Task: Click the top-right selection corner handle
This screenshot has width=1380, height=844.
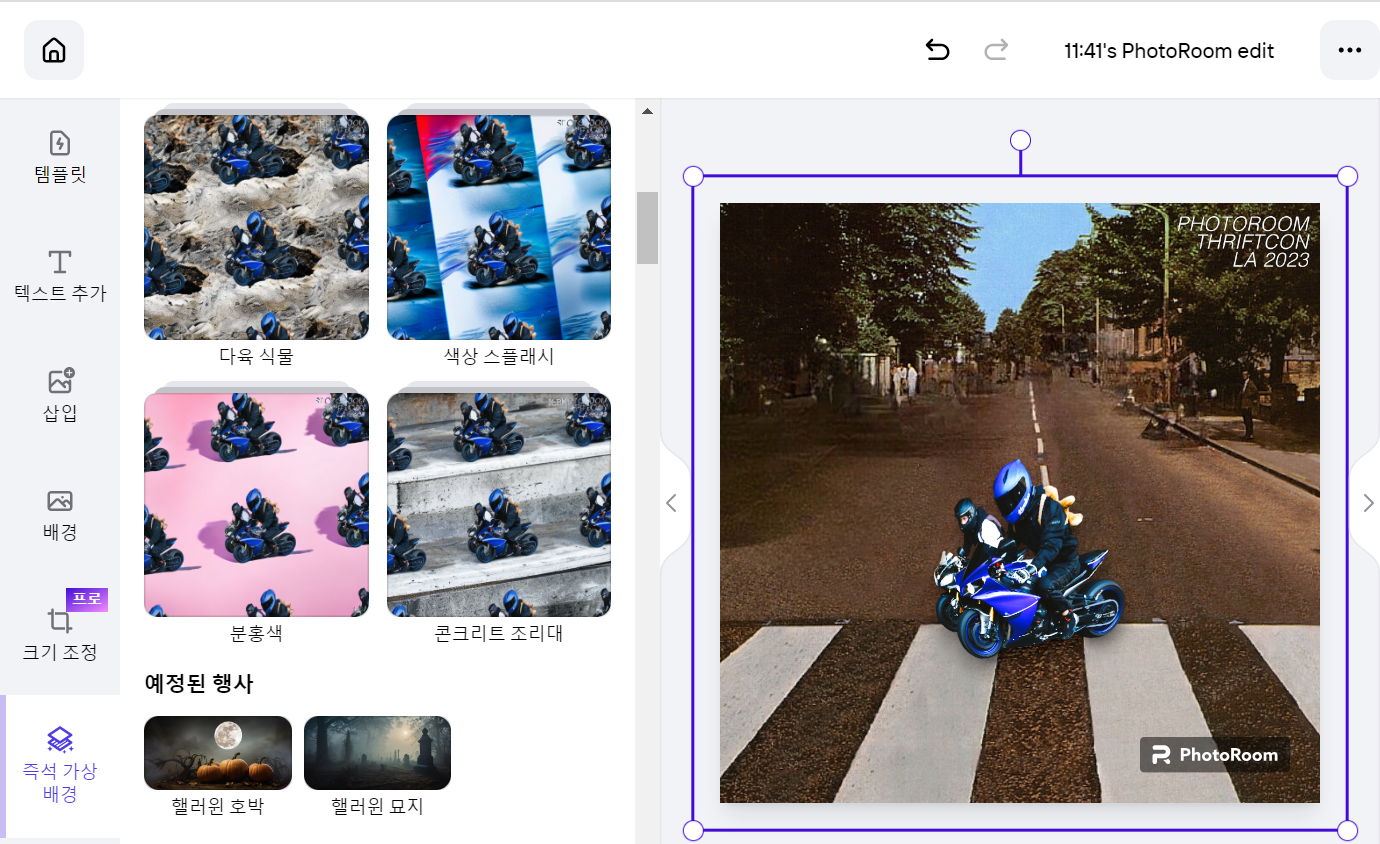Action: 1347,177
